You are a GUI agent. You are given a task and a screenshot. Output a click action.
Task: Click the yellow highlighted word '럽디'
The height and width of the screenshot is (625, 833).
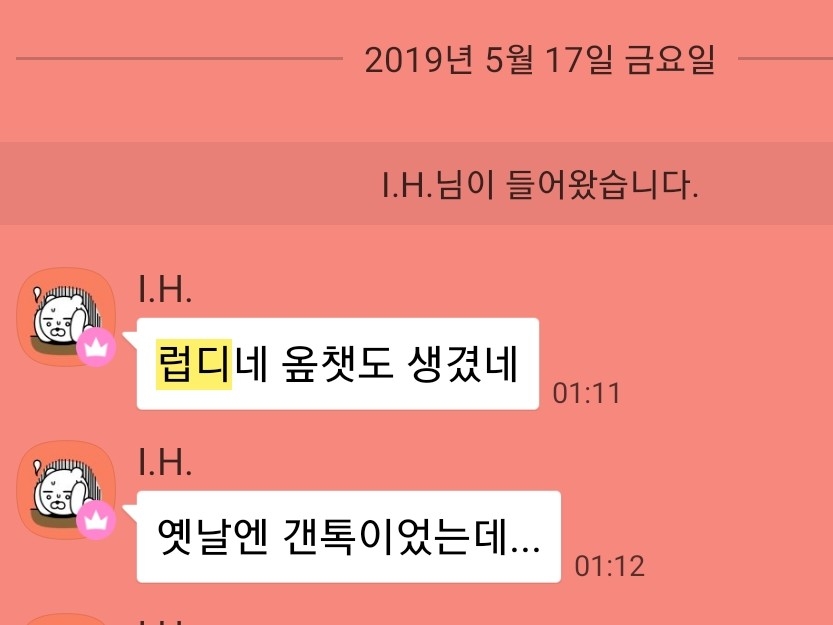(194, 365)
